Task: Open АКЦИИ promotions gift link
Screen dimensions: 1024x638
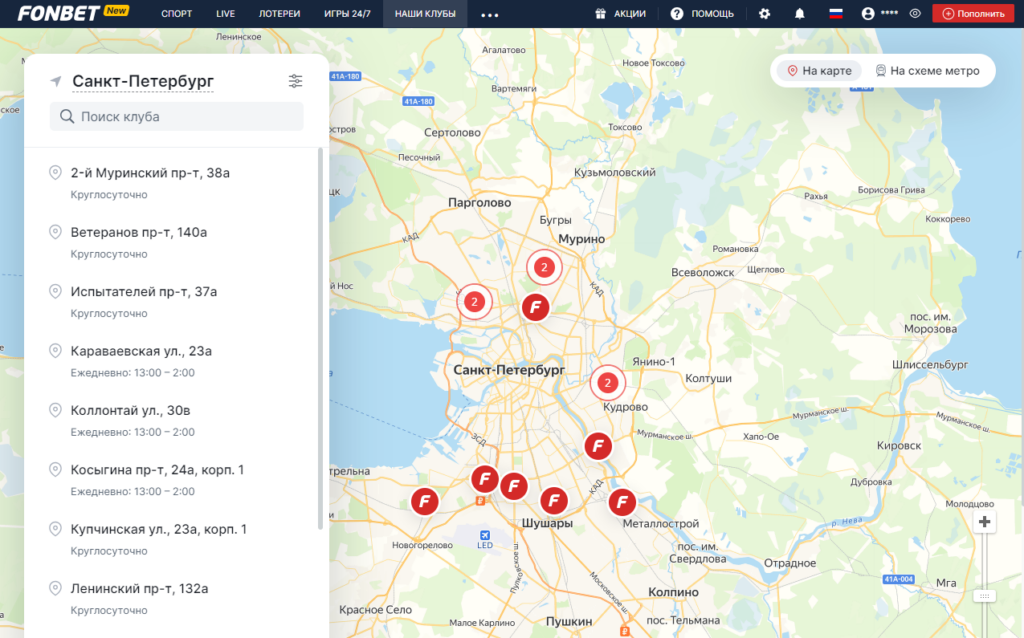Action: click(x=620, y=14)
